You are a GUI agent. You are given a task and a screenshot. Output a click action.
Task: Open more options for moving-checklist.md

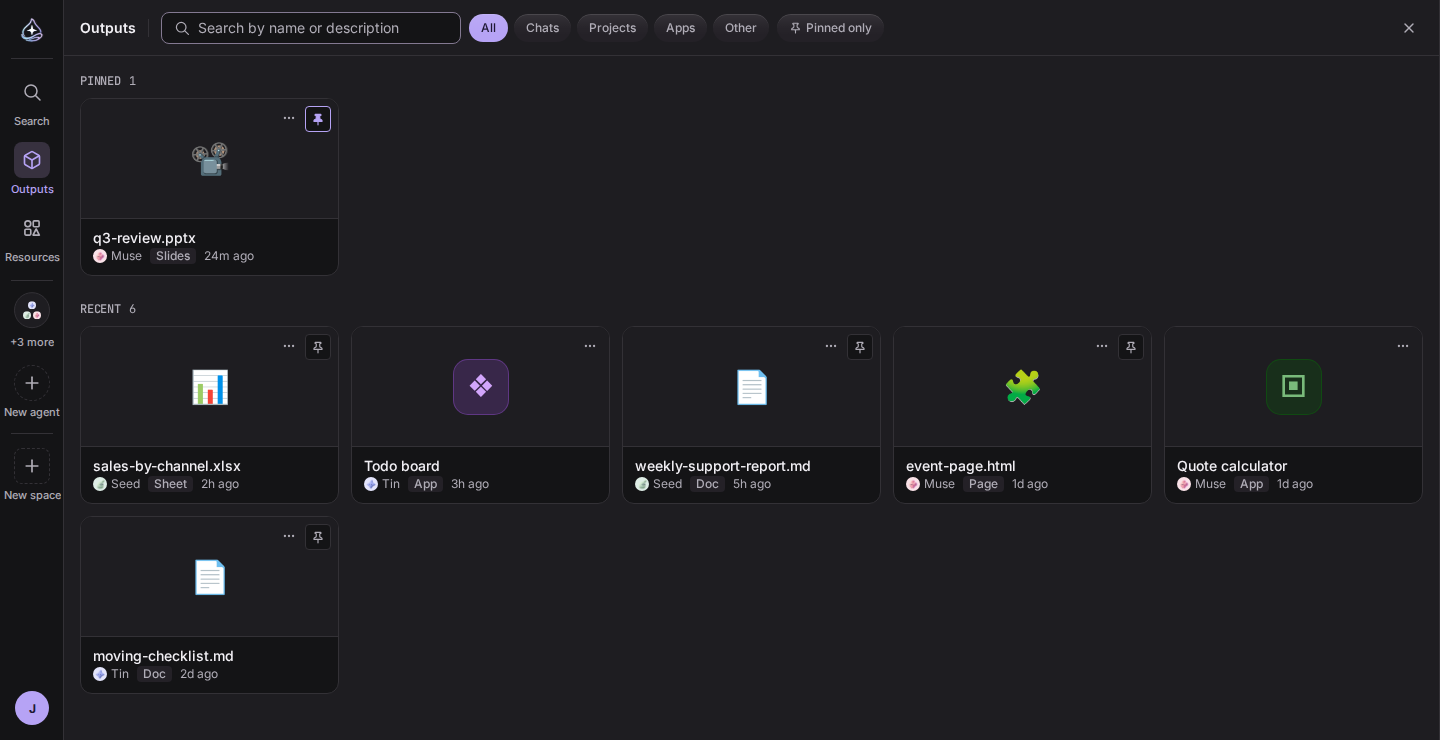point(289,537)
